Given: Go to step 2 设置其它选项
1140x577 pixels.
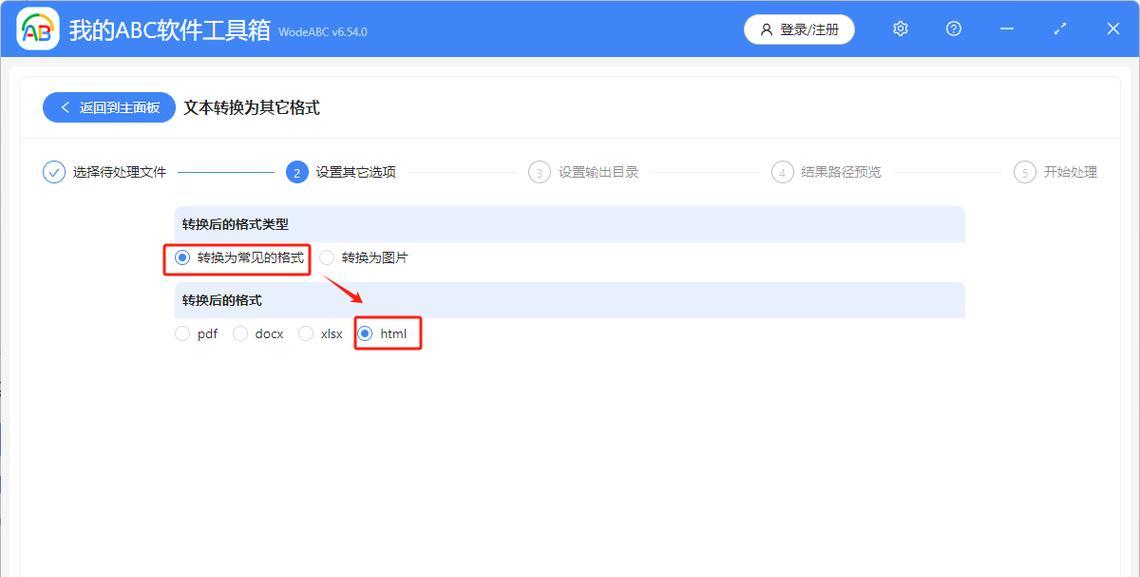Looking at the screenshot, I should [x=341, y=172].
